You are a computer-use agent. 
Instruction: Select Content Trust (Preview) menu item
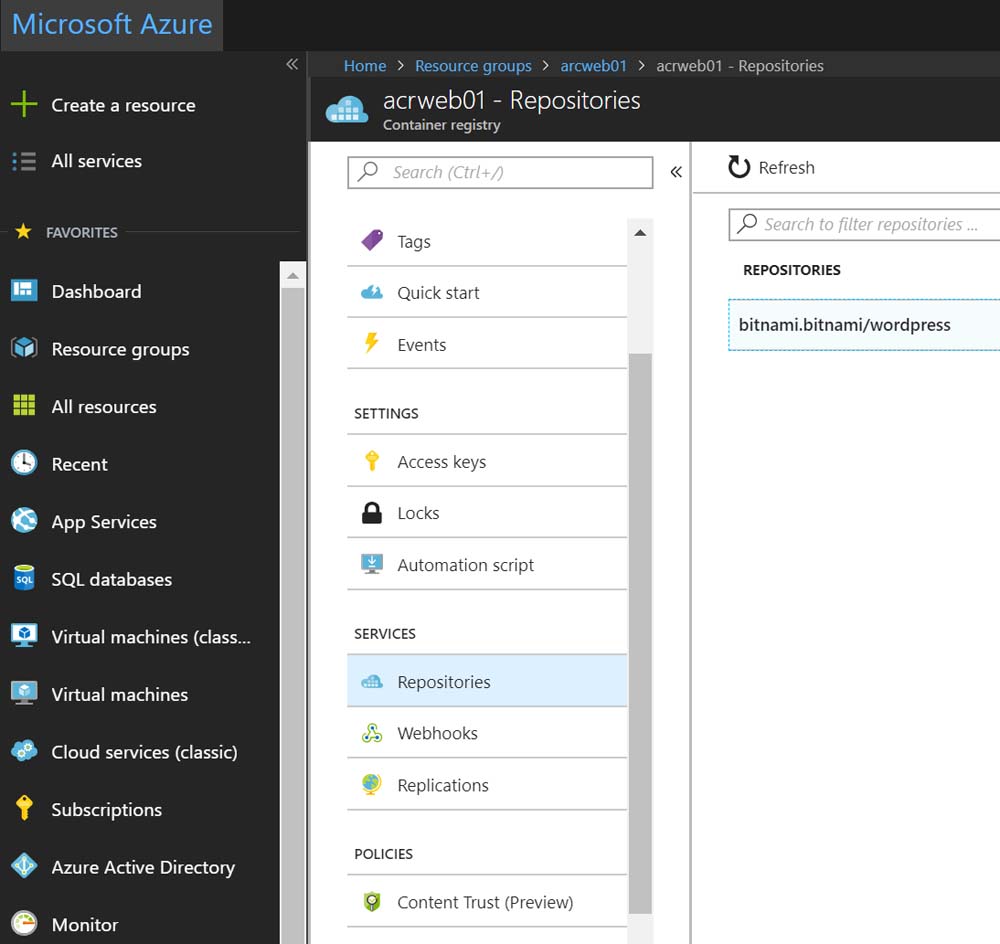click(485, 902)
